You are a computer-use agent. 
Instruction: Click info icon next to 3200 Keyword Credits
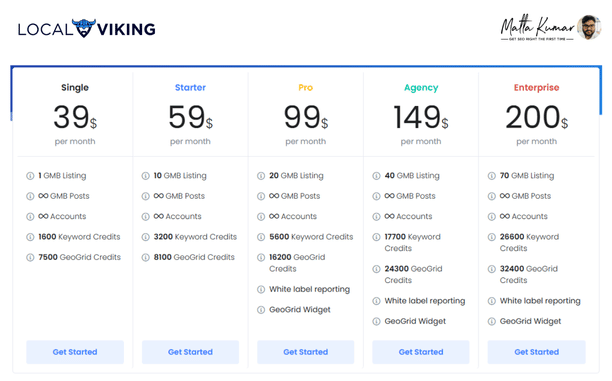pos(146,237)
